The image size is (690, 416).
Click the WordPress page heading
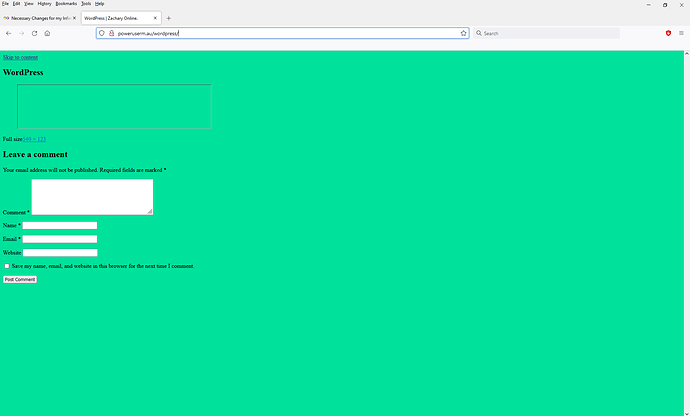(x=23, y=73)
